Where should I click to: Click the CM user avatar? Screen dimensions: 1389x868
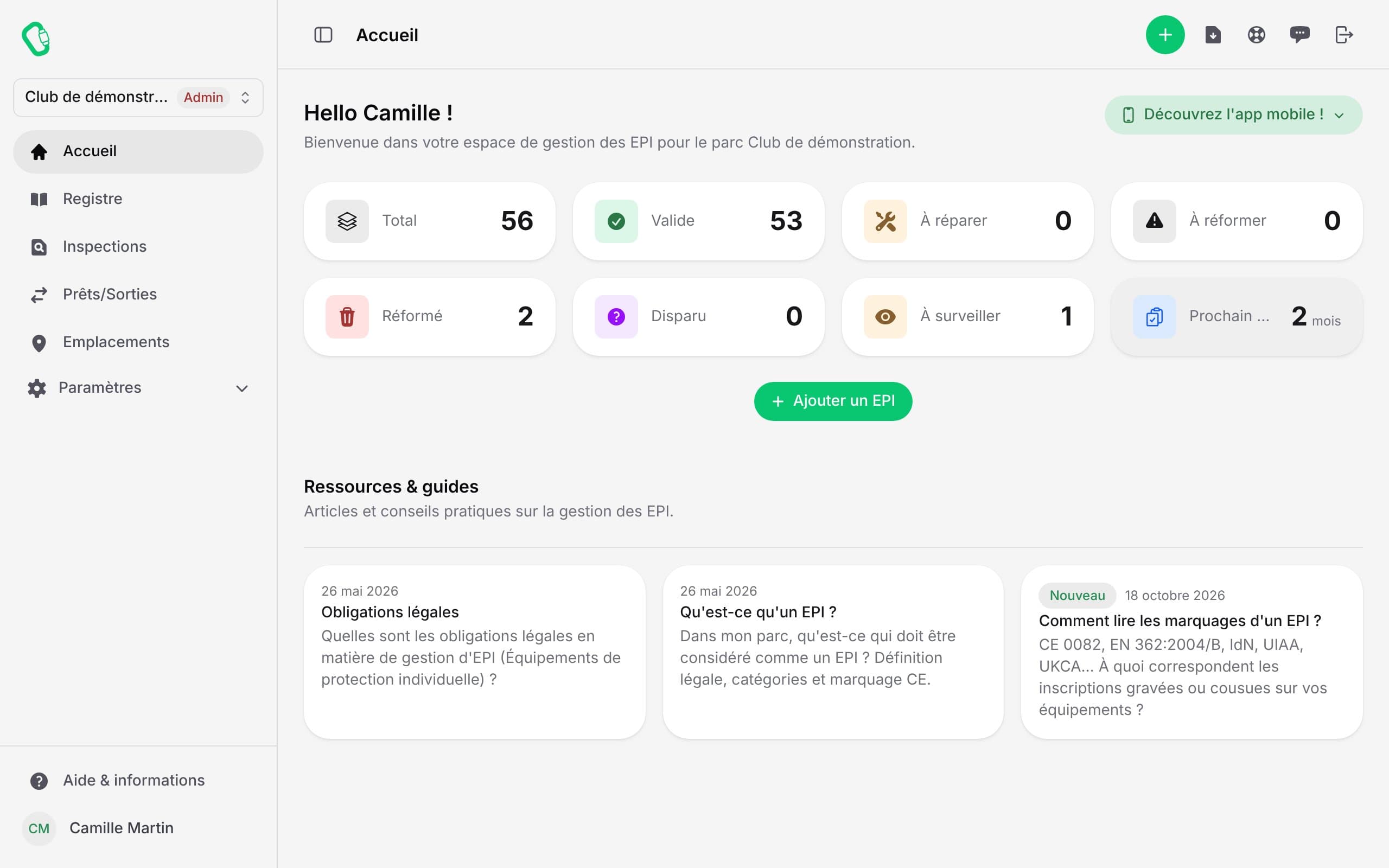[39, 828]
